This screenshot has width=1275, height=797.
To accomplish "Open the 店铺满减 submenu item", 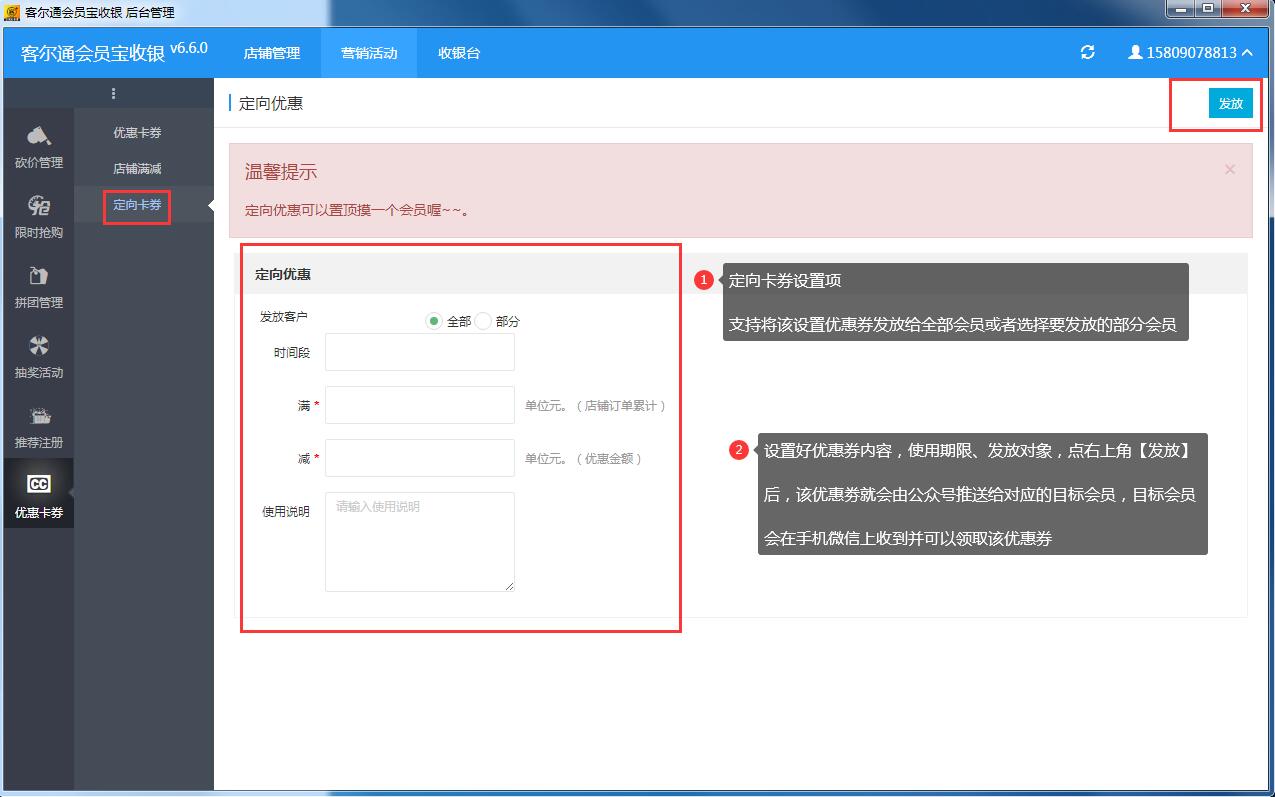I will (x=137, y=169).
